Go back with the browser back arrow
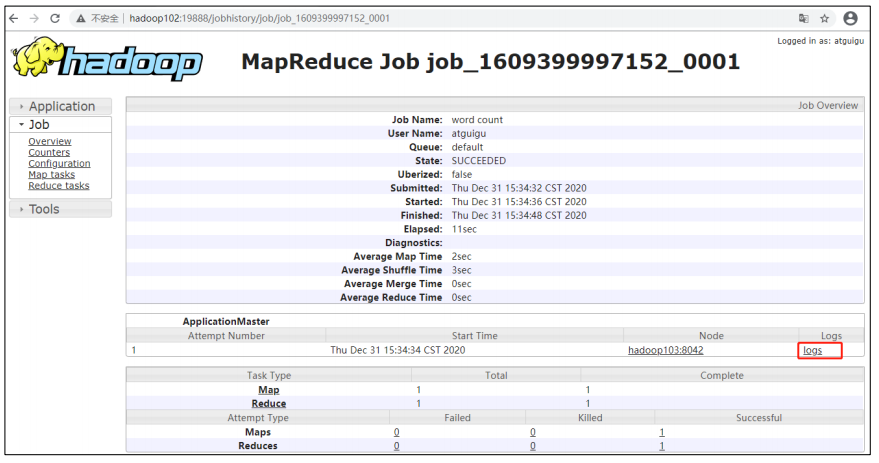Image resolution: width=879 pixels, height=463 pixels. (x=13, y=18)
